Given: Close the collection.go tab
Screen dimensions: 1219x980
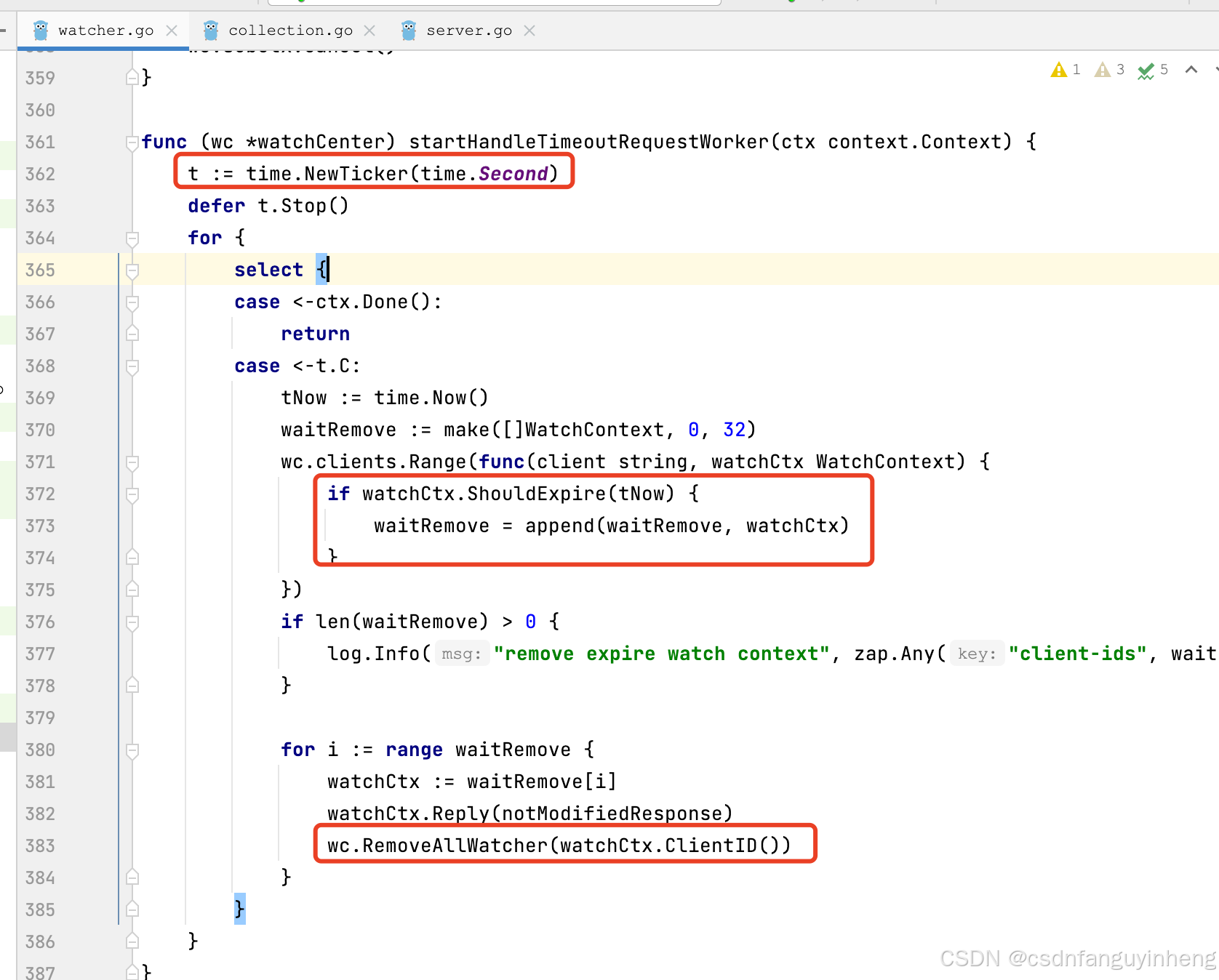Looking at the screenshot, I should (x=369, y=31).
